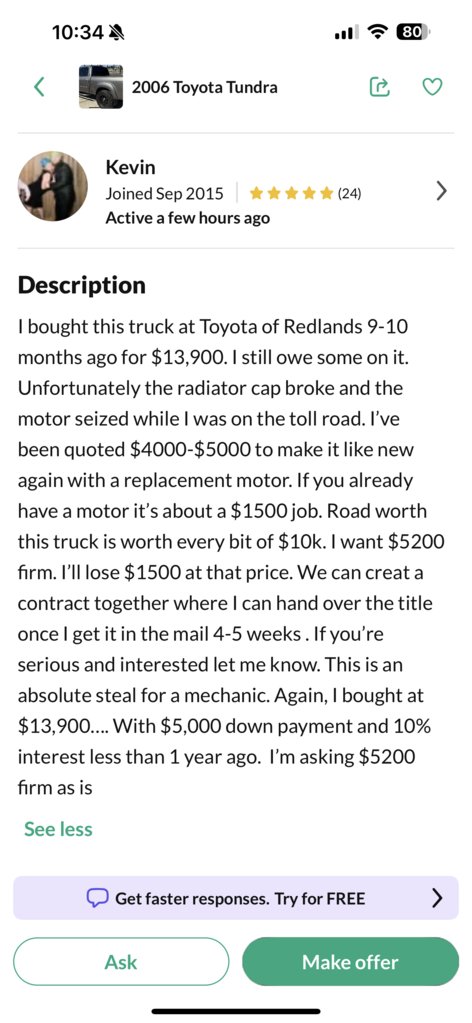Open Get faster responses Try for FREE banner

click(x=236, y=898)
